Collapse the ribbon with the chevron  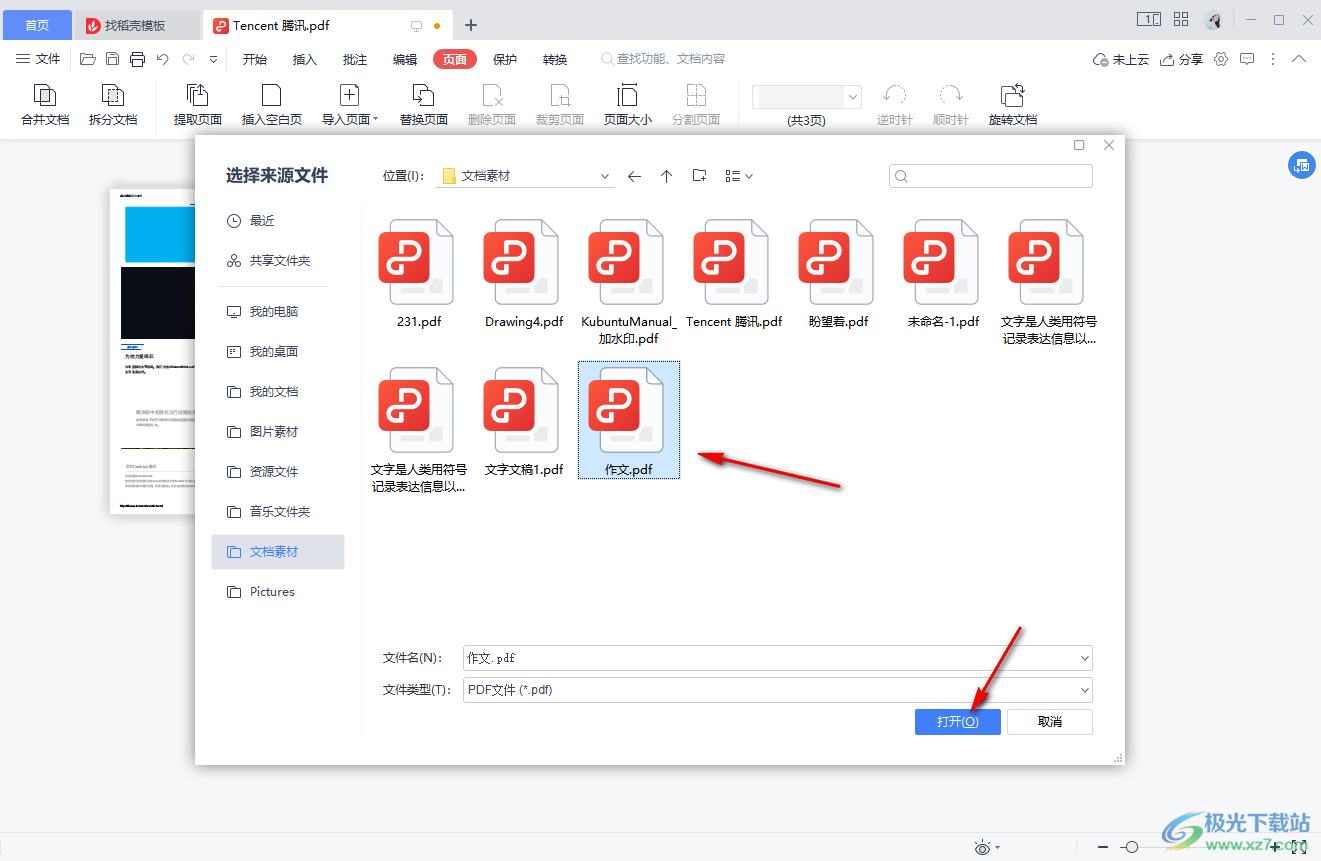[1299, 59]
